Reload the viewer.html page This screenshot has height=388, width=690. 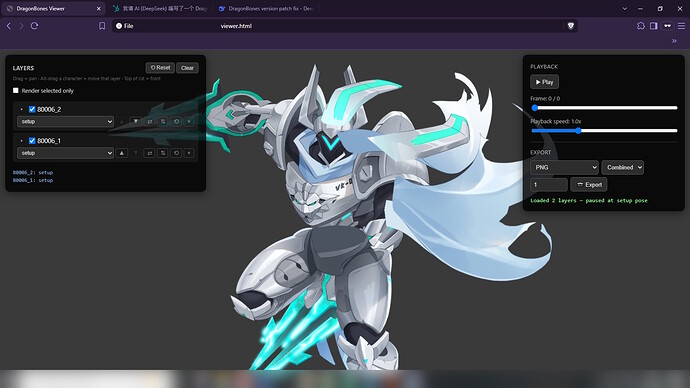34,26
